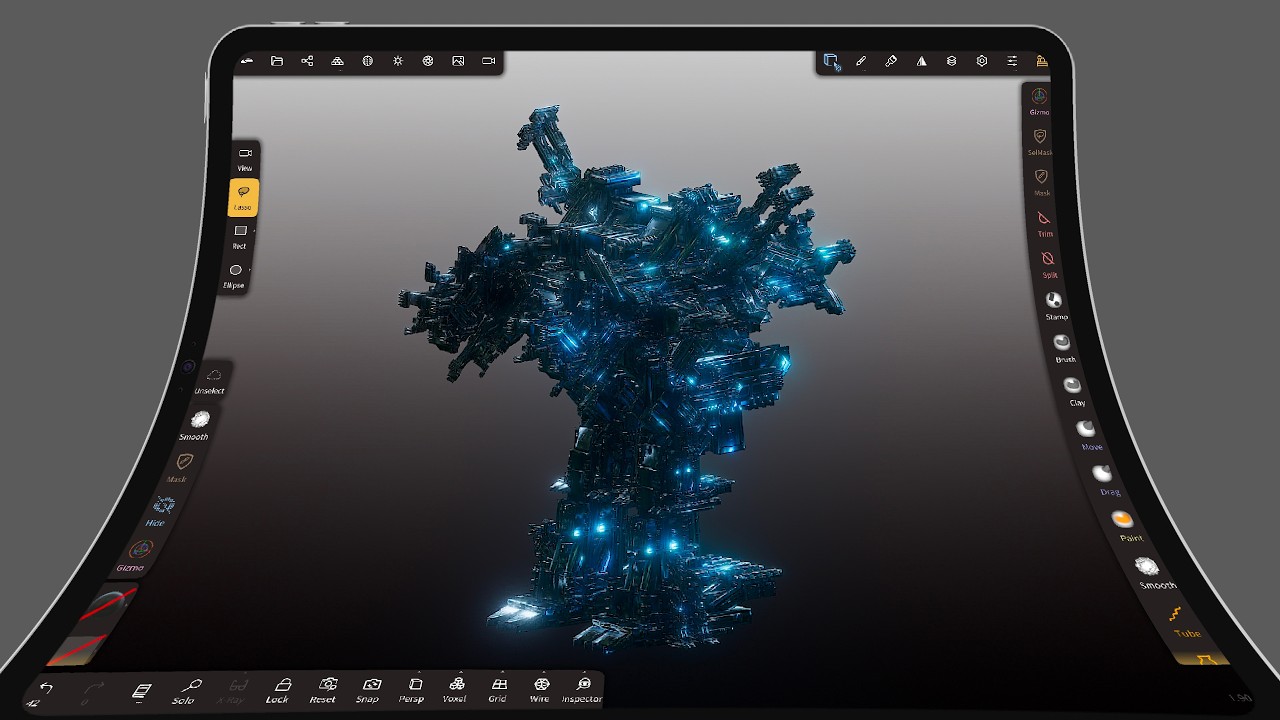Undo the last action (42)
The width and height of the screenshot is (1280, 720).
[43, 692]
